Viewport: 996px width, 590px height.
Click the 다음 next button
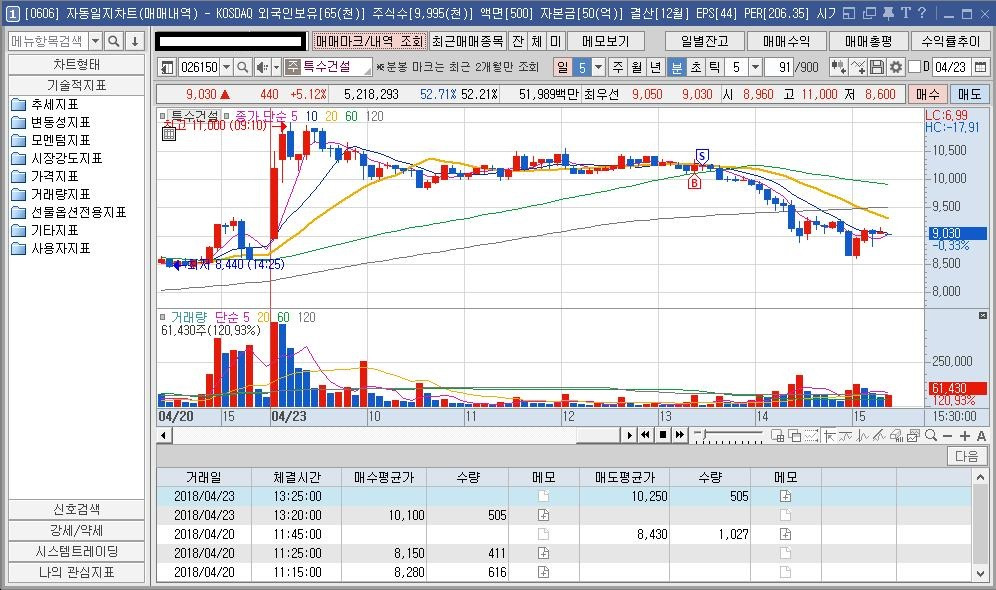966,456
